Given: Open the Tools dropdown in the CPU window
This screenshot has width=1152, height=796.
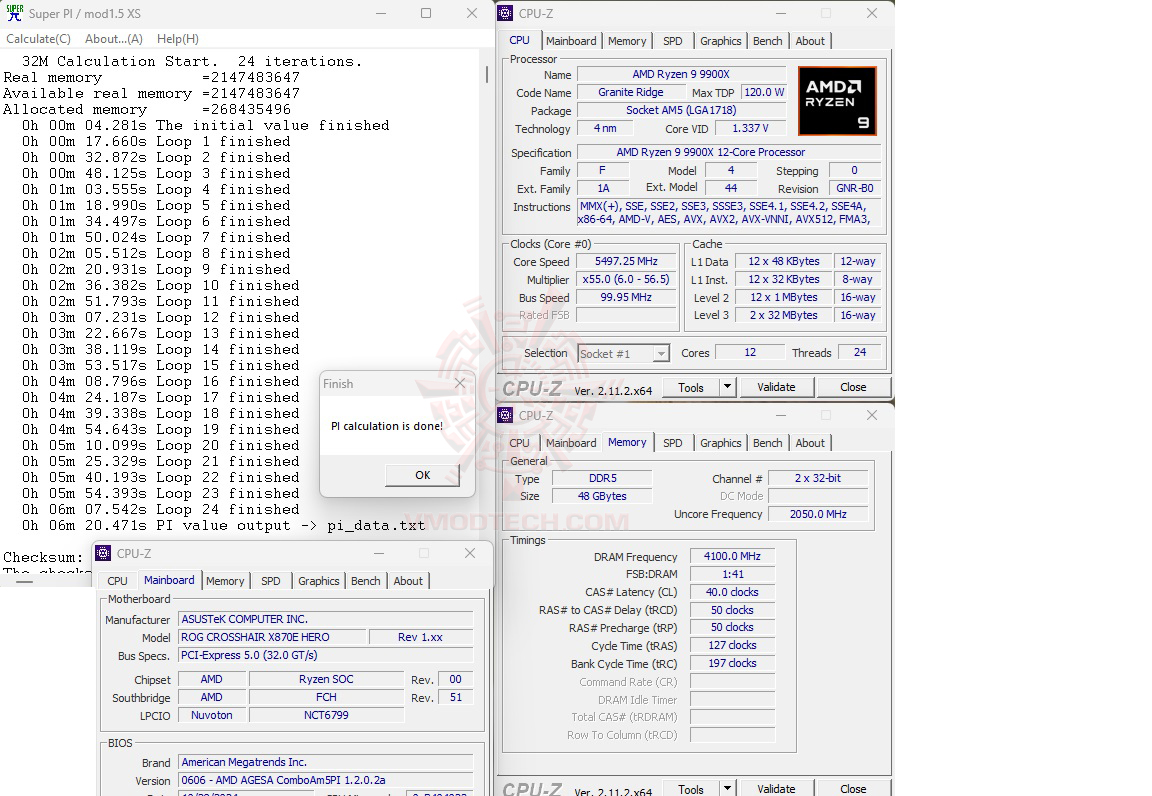Looking at the screenshot, I should [727, 387].
